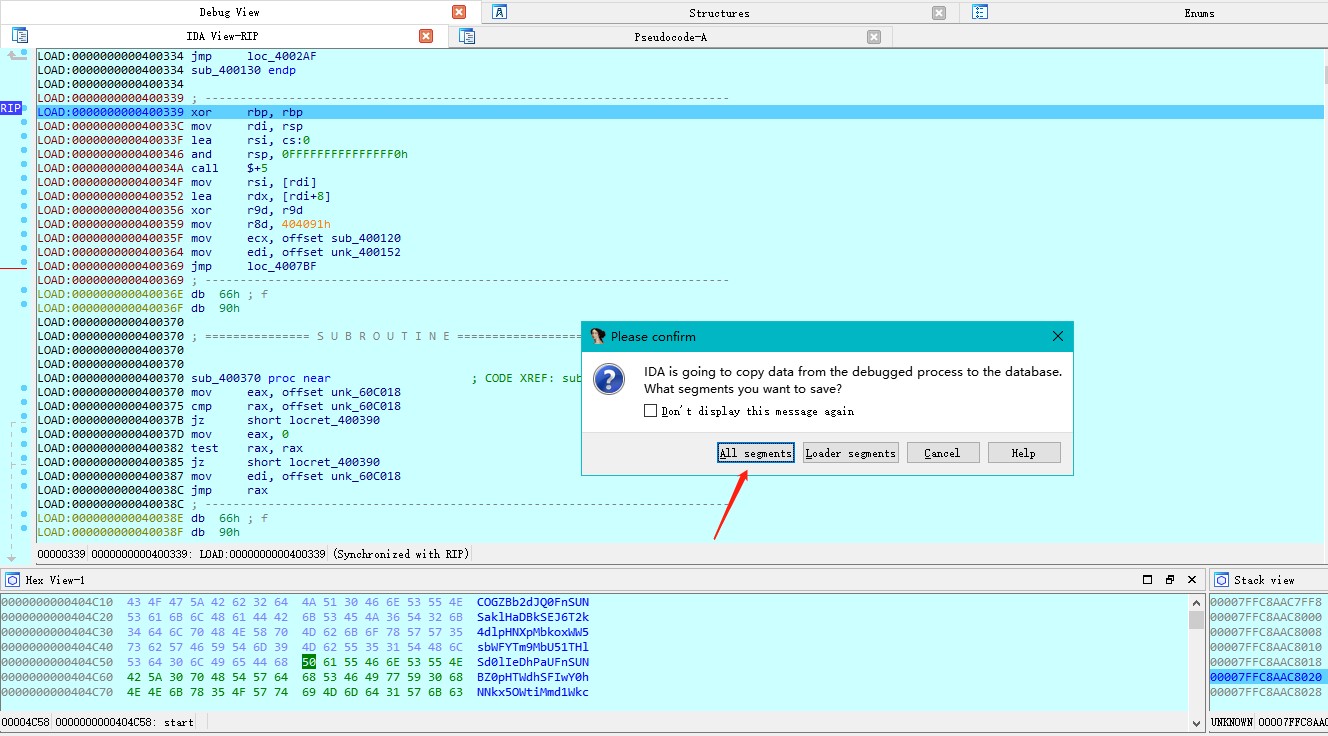Screen dimensions: 1328x736
Task: Close the Structures tab
Action: (x=939, y=13)
